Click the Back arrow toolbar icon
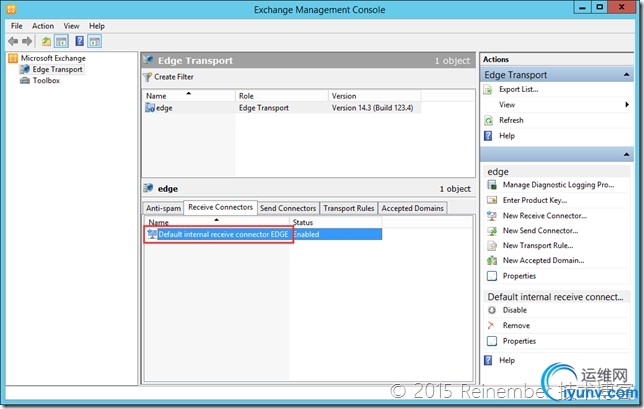 coord(13,41)
